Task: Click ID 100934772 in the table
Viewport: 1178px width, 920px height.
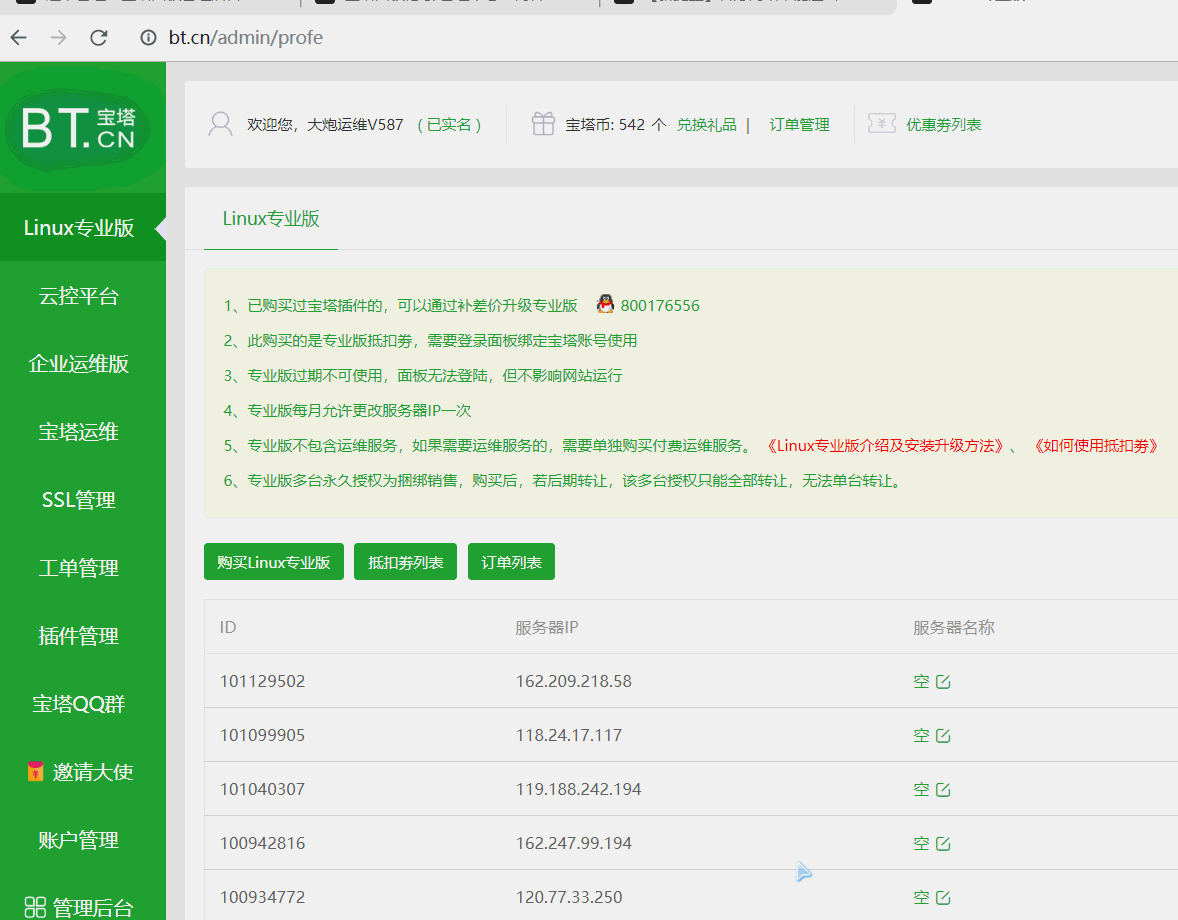Action: 262,897
